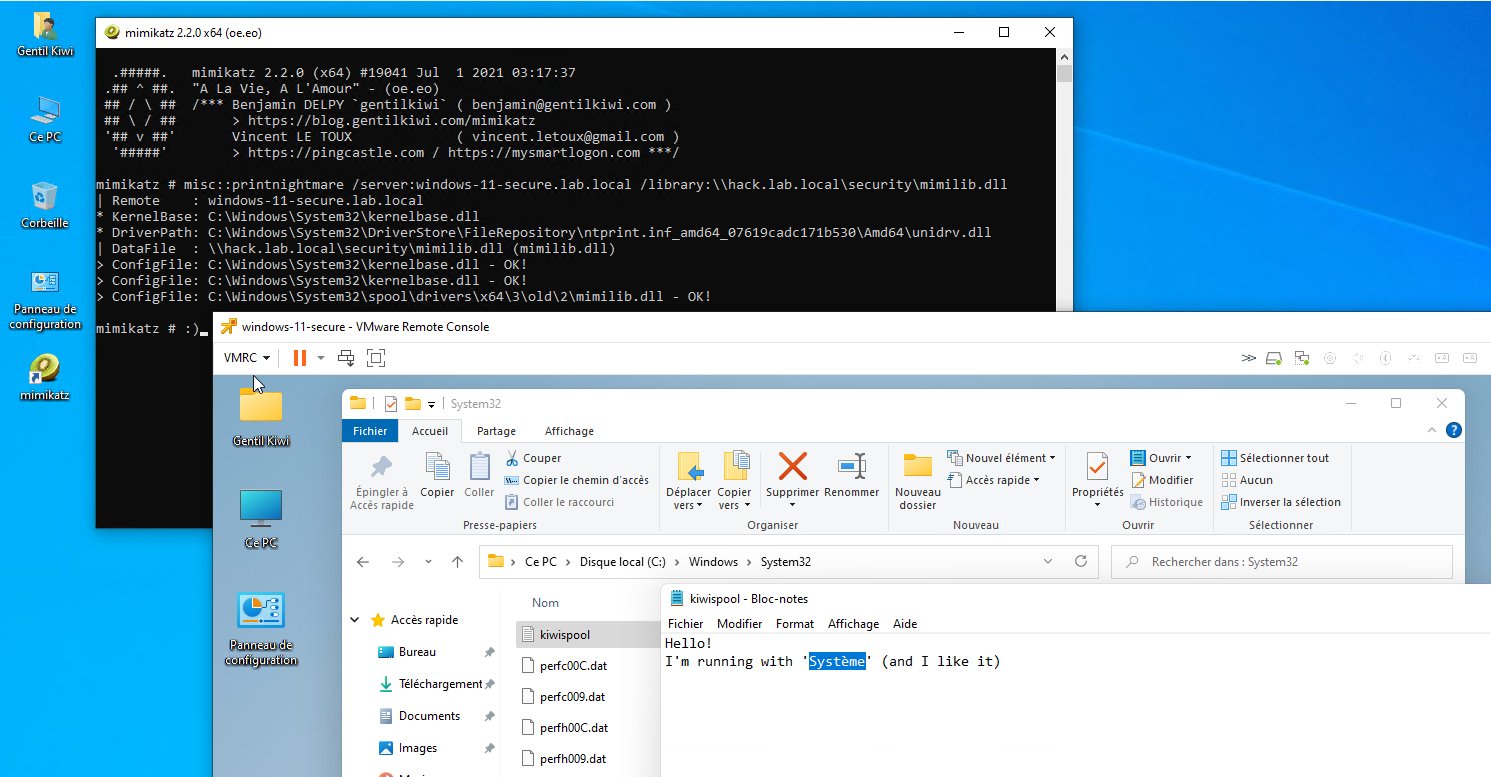Image resolution: width=1491 pixels, height=777 pixels.
Task: Click the network adapter device icon in VMRC
Action: tap(1302, 357)
